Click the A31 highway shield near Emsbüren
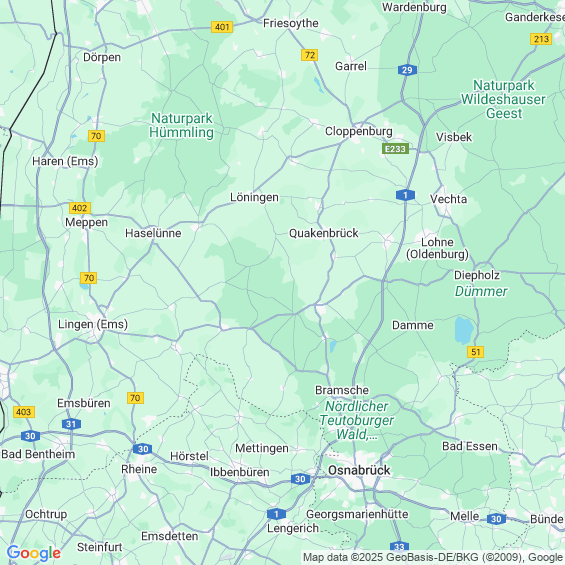 pyautogui.click(x=71, y=424)
